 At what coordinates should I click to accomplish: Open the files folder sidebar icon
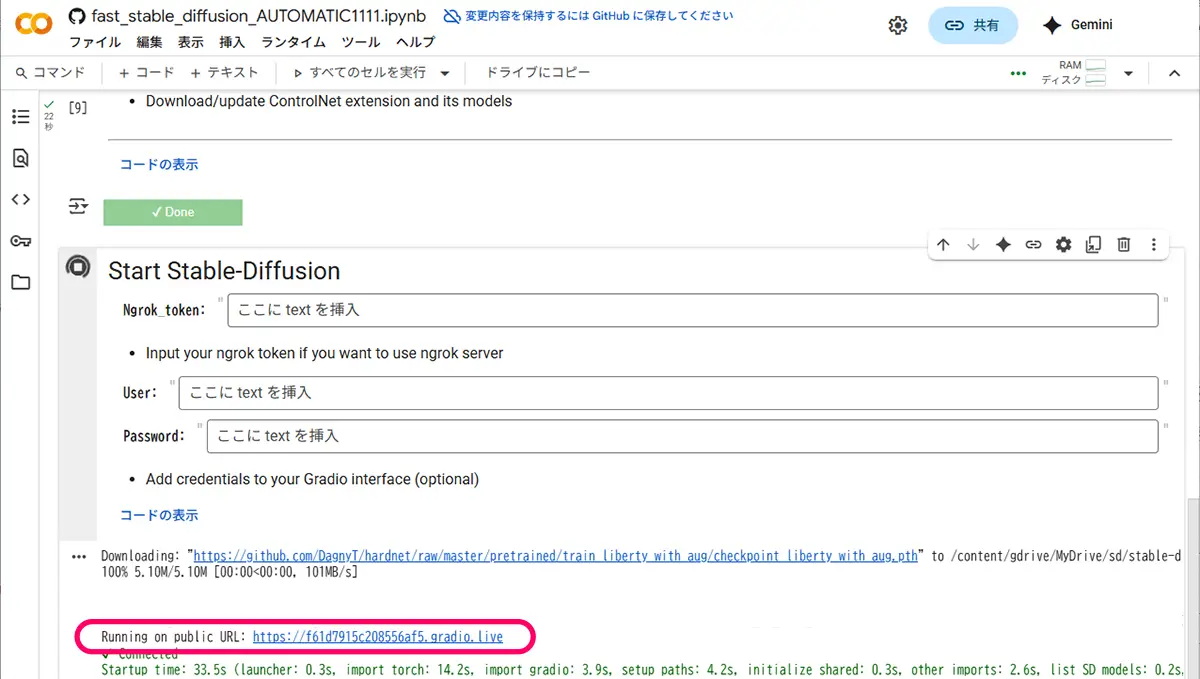coord(21,282)
